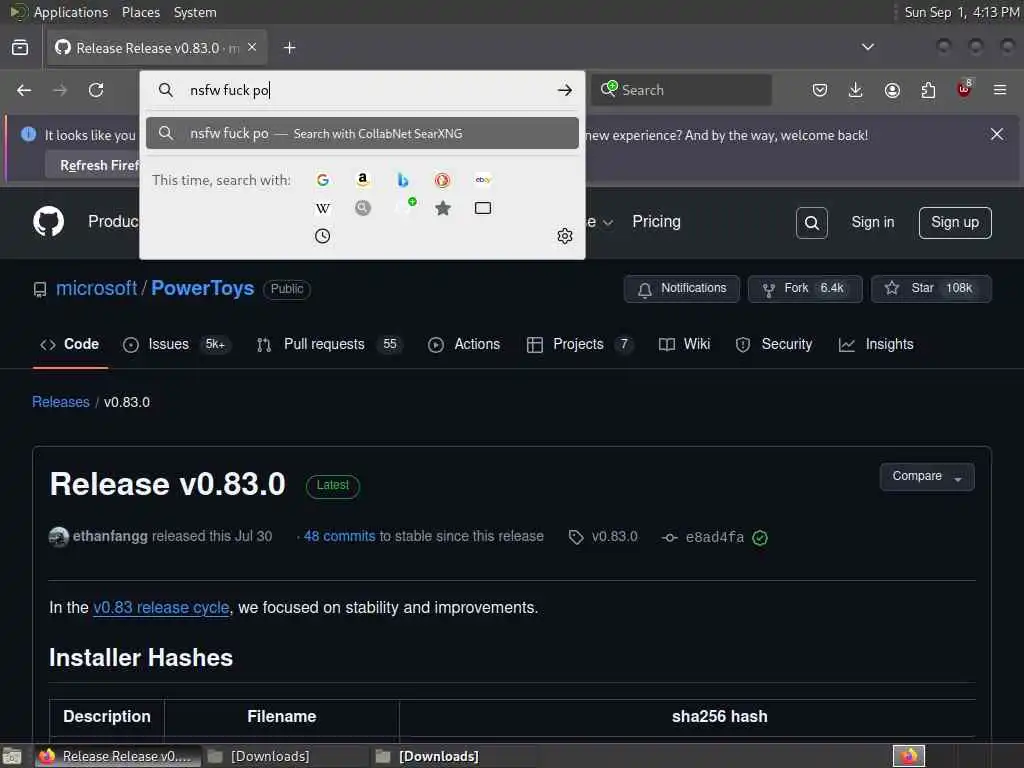Image resolution: width=1024 pixels, height=768 pixels.
Task: Open the PowerToys repository link
Action: point(202,288)
